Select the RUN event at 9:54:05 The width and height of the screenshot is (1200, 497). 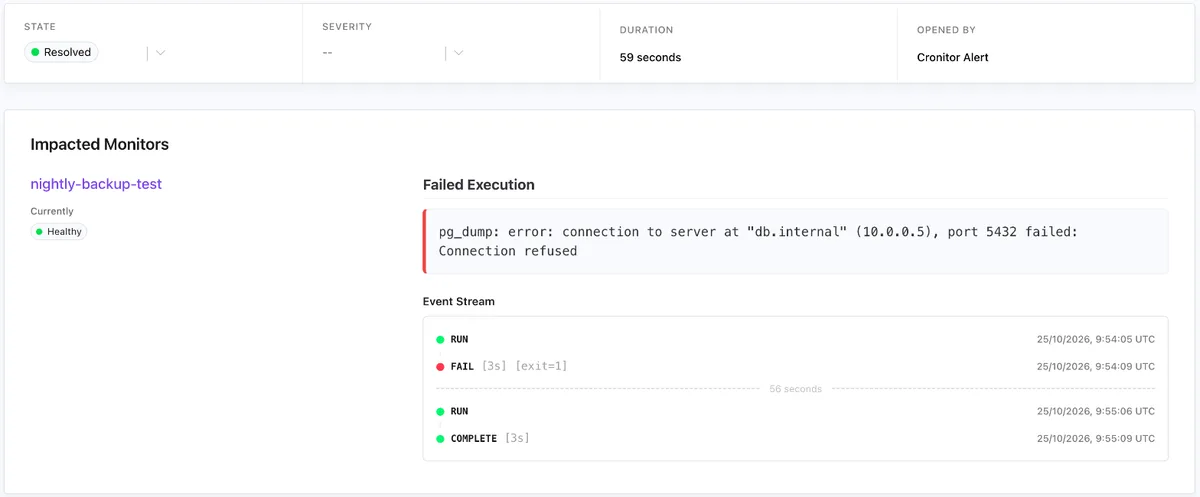pos(796,339)
